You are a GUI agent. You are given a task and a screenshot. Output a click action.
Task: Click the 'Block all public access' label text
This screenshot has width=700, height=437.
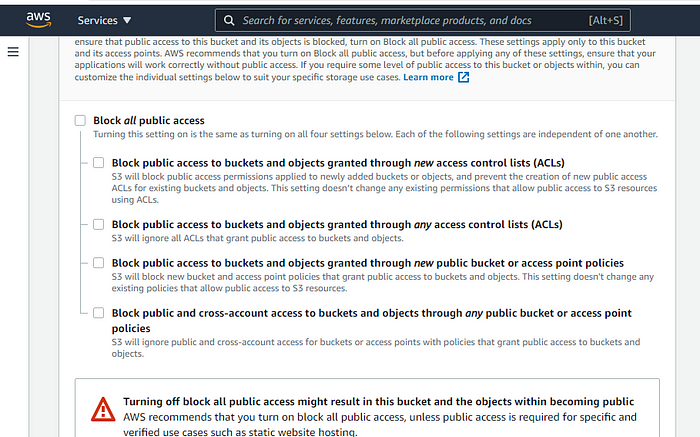coord(149,121)
